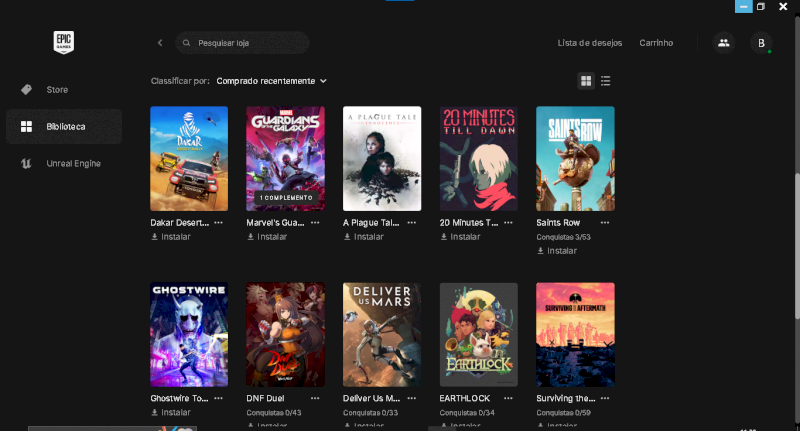The width and height of the screenshot is (800, 431).
Task: Open options menu for Ghostwire Tokyo
Action: click(218, 398)
